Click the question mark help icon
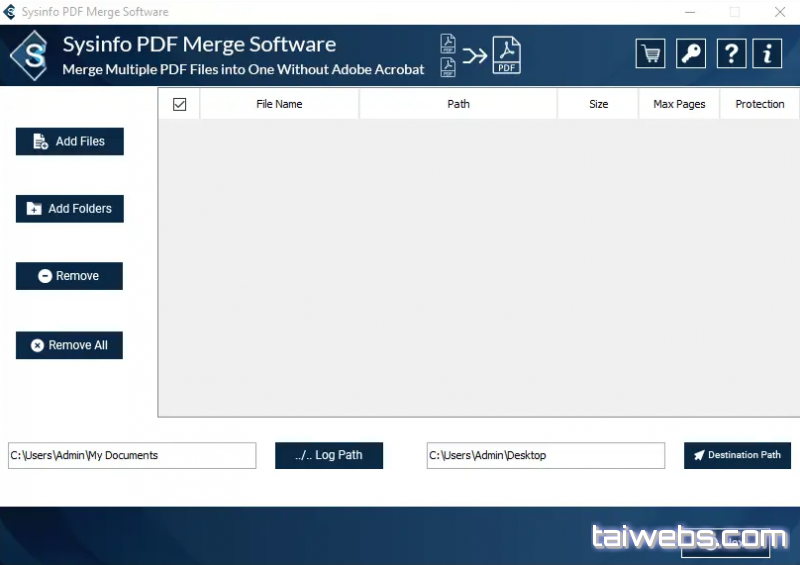The image size is (800, 565). click(730, 54)
